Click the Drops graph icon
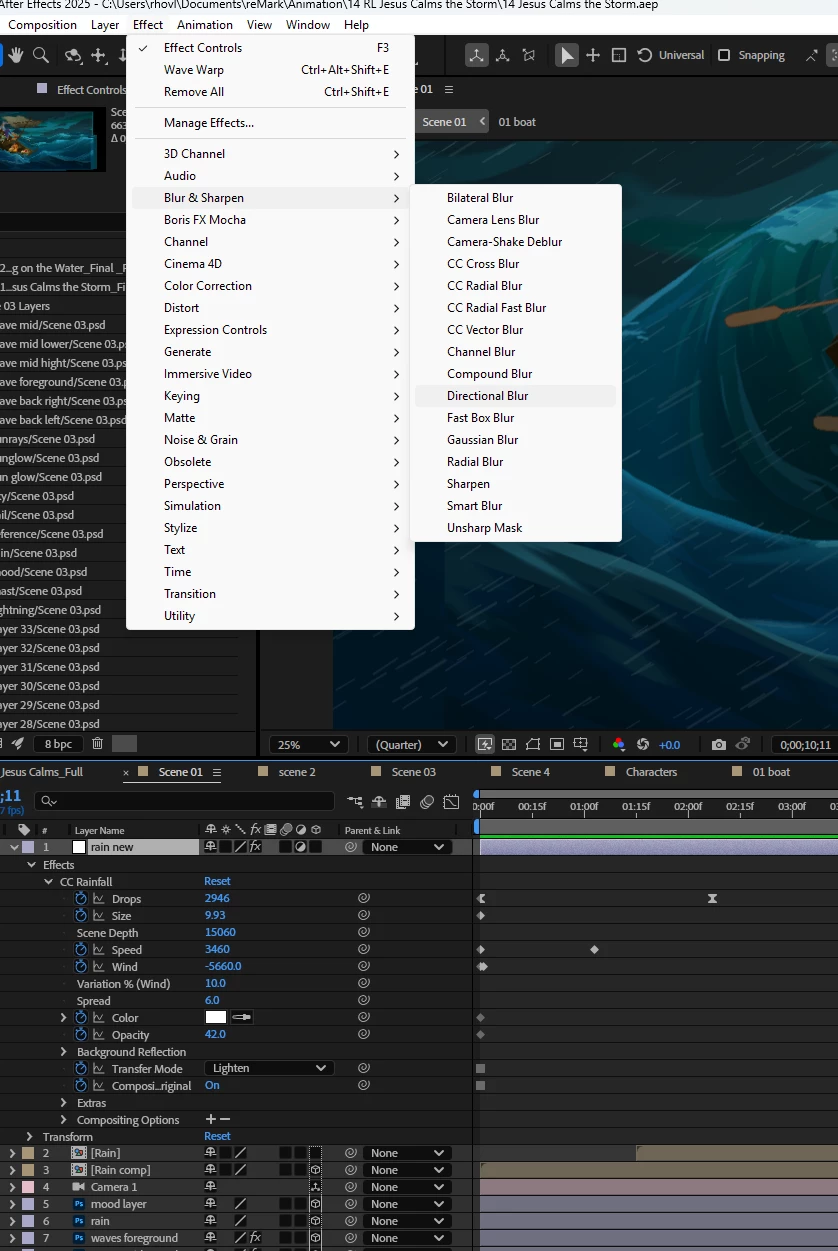 coord(99,899)
